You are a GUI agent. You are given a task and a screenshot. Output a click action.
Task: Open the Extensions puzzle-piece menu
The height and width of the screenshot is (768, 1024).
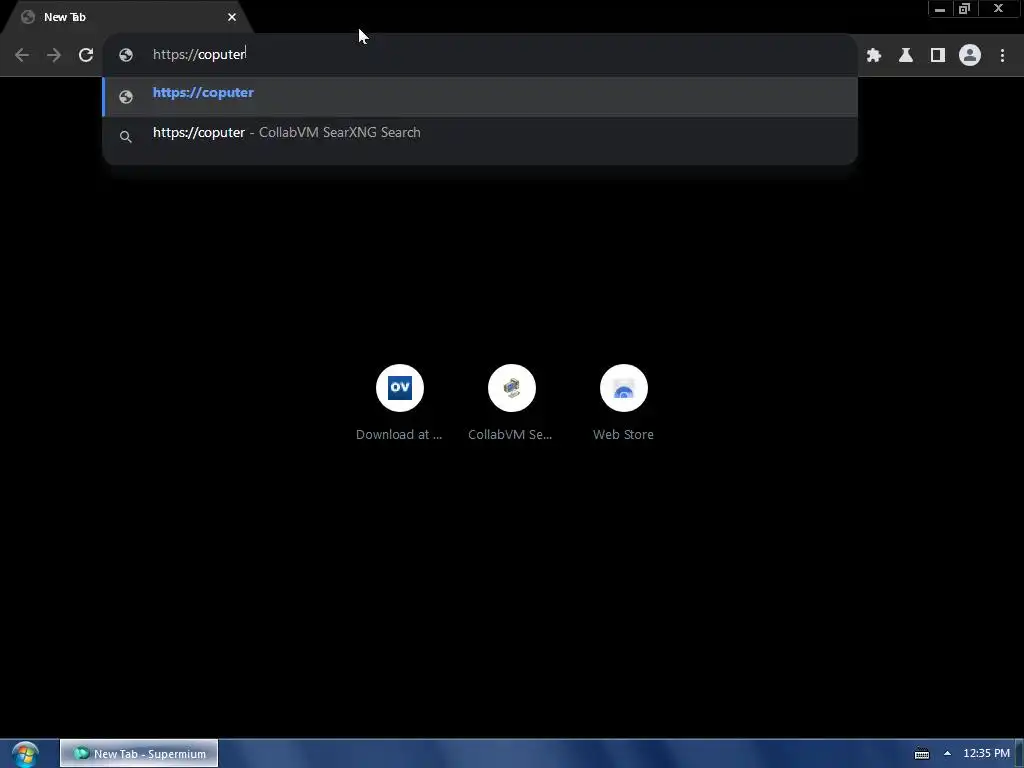pyautogui.click(x=874, y=55)
